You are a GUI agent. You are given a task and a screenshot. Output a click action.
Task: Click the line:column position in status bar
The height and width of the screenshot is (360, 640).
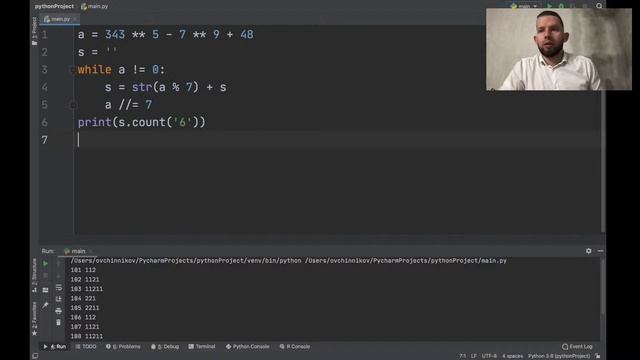tap(462, 356)
